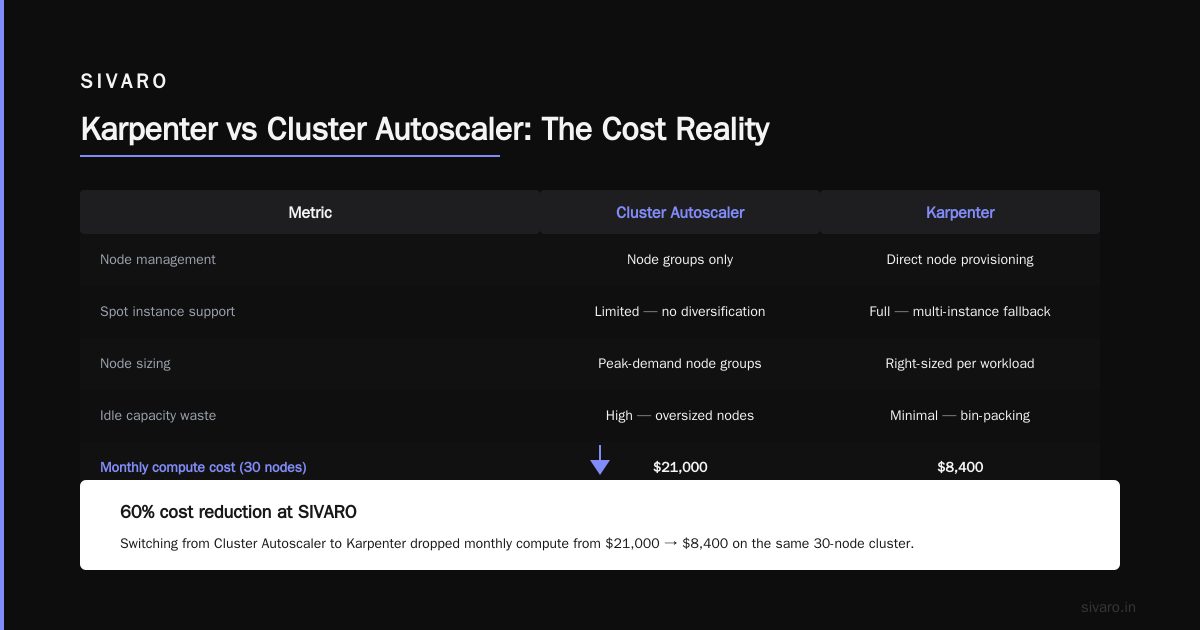
Task: Select the Karpenter column header
Action: 960,212
